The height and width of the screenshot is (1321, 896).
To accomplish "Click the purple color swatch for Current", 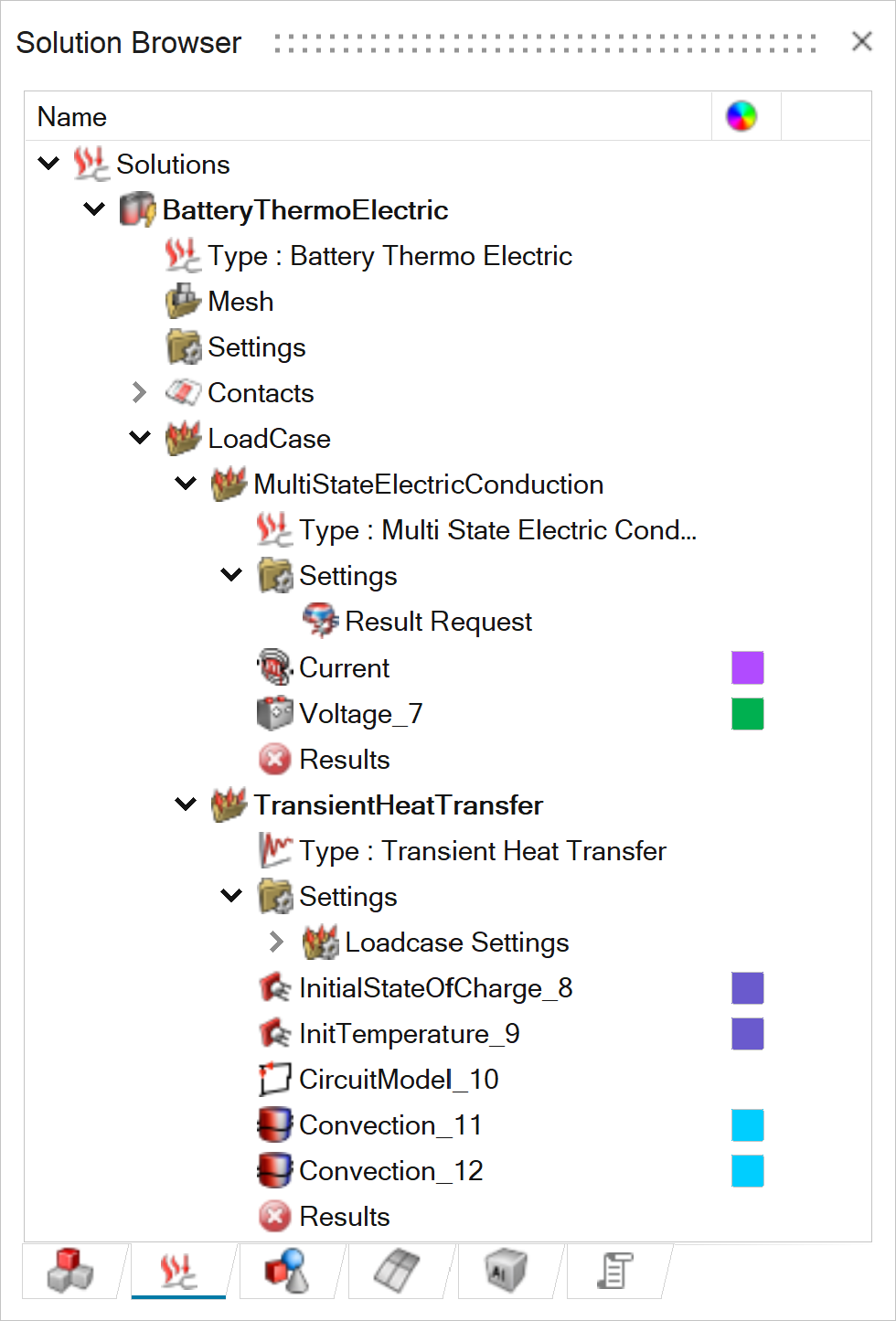I will tap(747, 667).
